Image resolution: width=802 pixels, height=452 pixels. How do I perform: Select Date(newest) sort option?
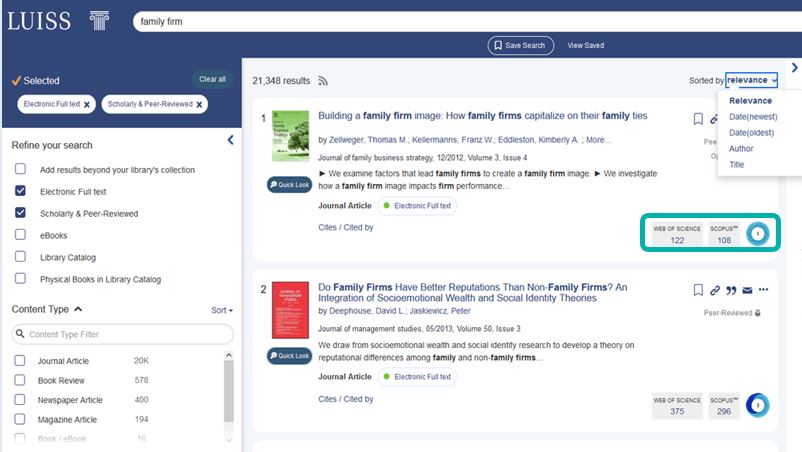click(753, 117)
